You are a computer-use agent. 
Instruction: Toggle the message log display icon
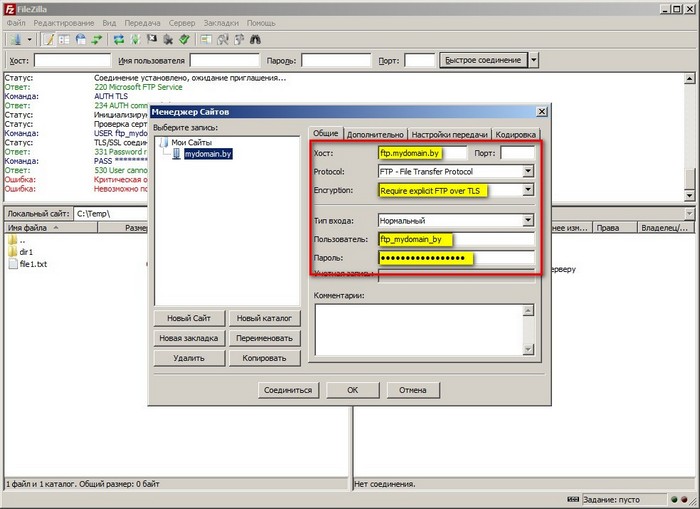tap(48, 40)
